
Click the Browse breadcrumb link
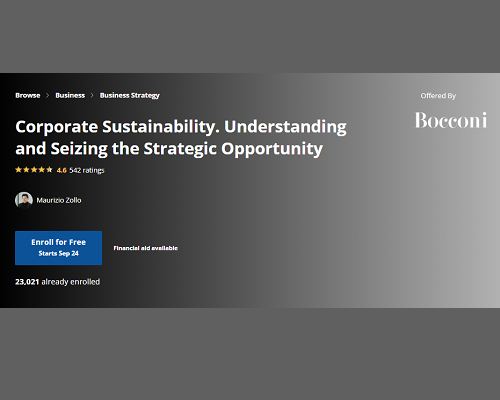[28, 95]
